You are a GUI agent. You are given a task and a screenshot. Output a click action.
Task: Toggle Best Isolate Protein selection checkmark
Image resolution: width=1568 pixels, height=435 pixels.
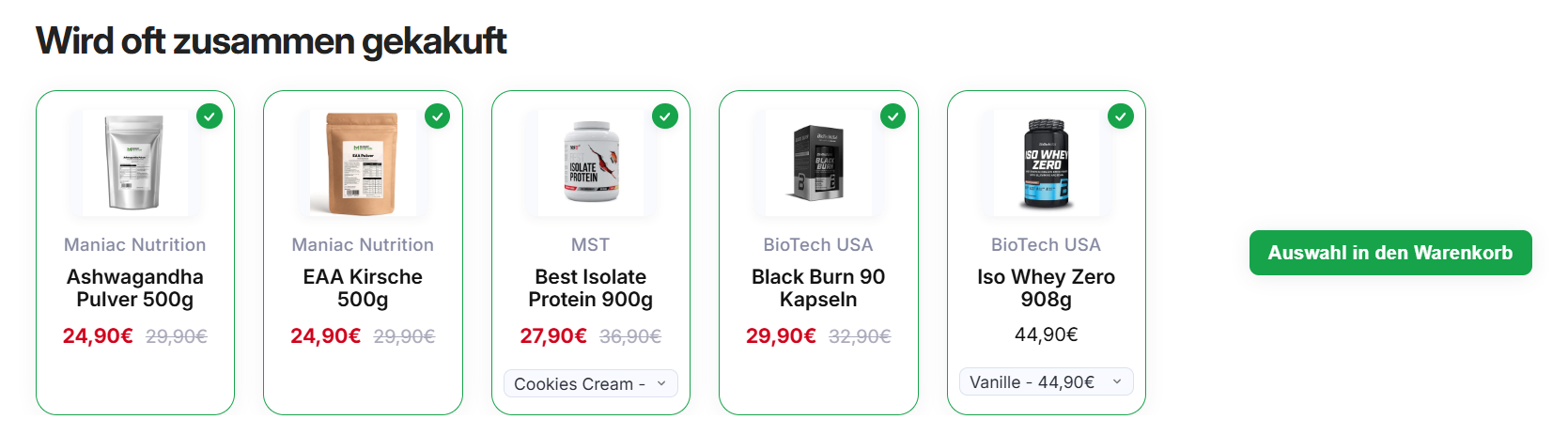point(665,117)
